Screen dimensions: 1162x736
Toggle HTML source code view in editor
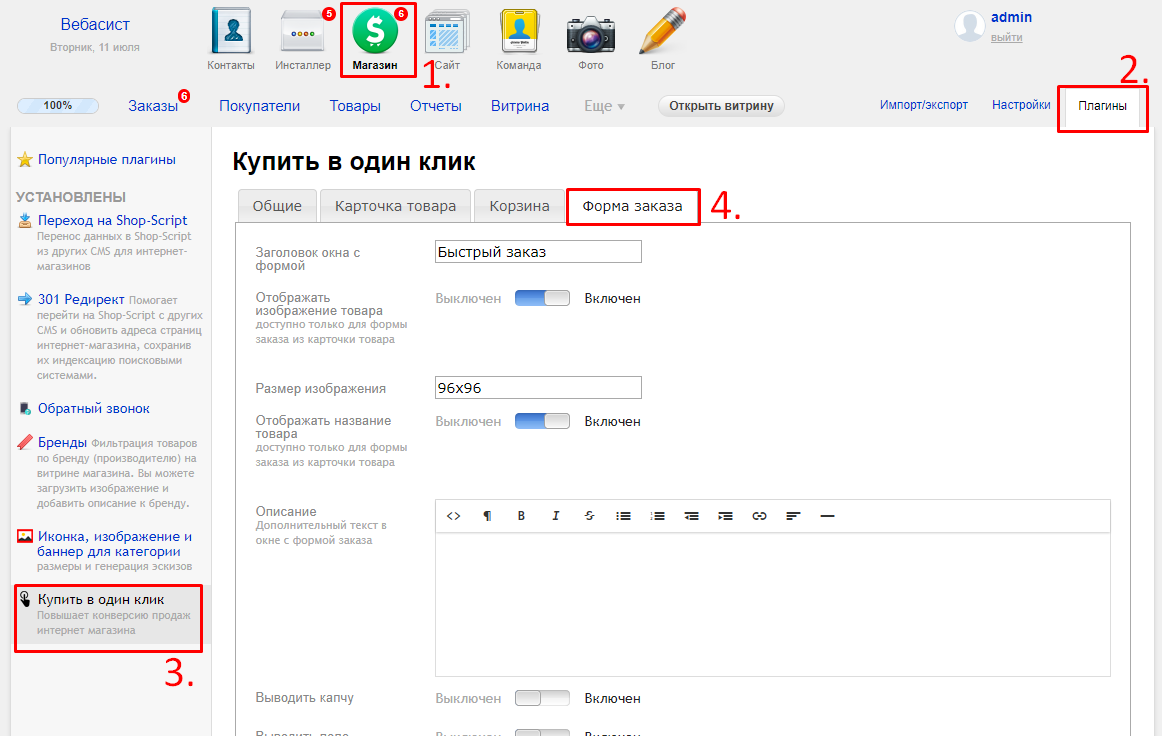click(x=453, y=516)
